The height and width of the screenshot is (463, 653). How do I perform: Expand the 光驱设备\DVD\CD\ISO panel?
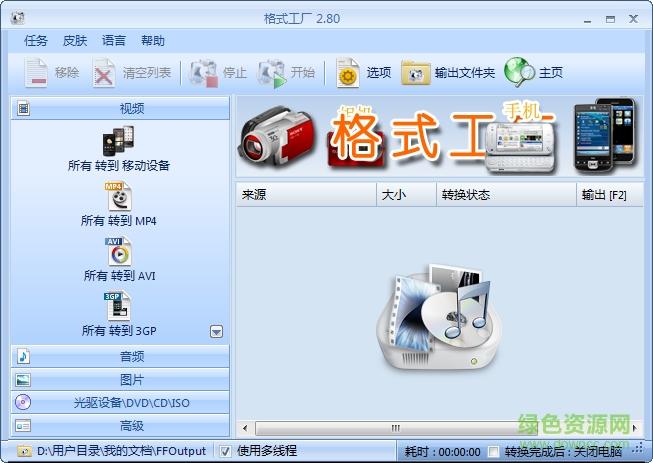coord(120,403)
